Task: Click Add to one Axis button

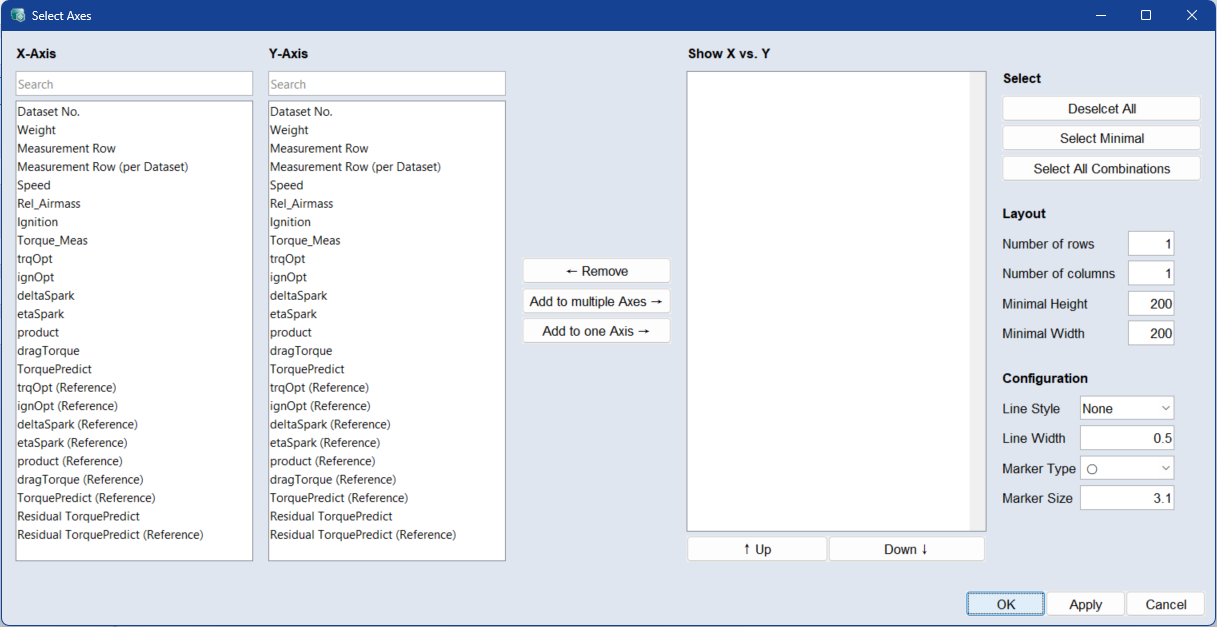Action: pos(596,331)
